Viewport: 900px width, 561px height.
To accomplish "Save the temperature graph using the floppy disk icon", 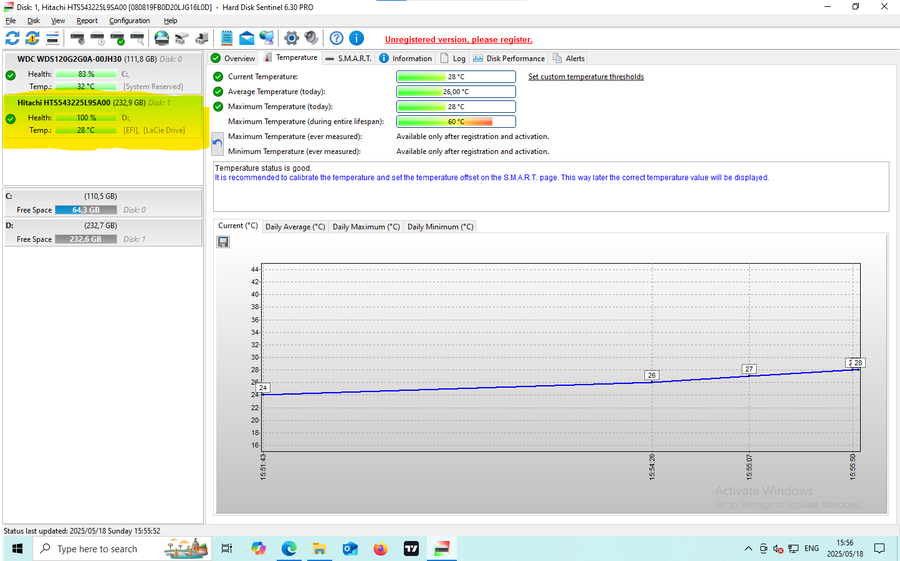I will (222, 242).
